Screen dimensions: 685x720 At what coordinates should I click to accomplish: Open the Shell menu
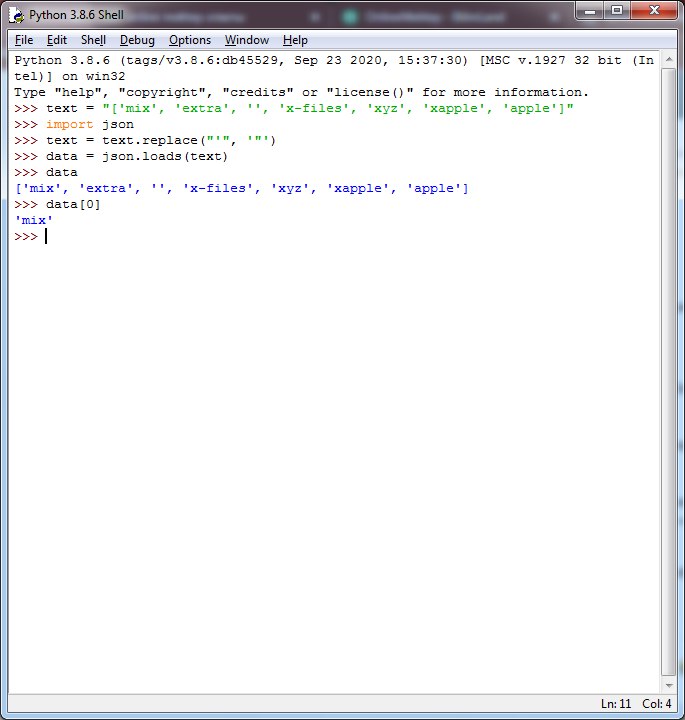(x=93, y=40)
